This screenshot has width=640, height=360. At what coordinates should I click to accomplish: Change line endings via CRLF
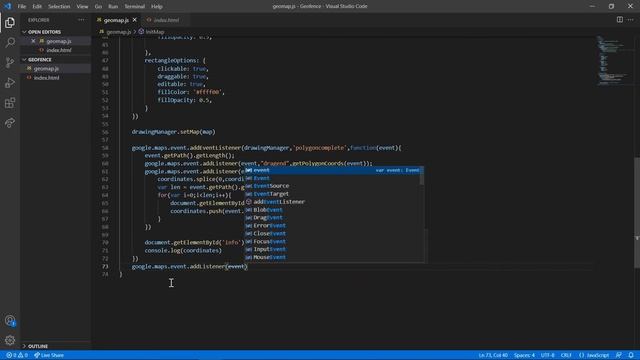click(566, 355)
